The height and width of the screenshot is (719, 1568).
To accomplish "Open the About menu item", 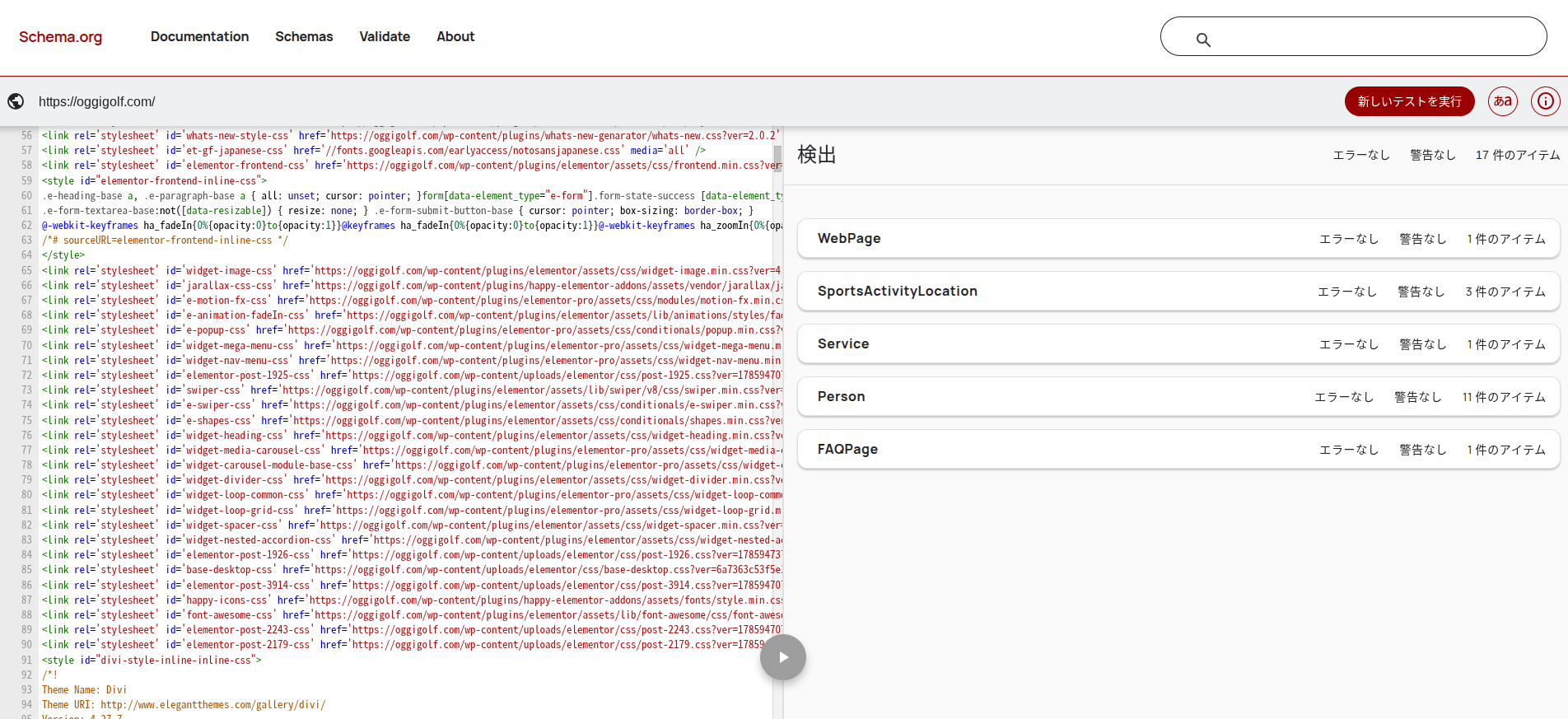I will coord(455,37).
